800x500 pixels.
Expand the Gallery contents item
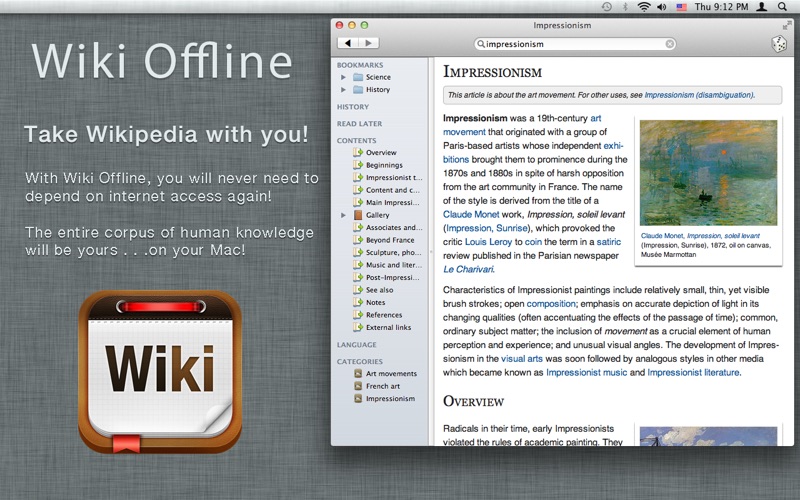point(343,215)
